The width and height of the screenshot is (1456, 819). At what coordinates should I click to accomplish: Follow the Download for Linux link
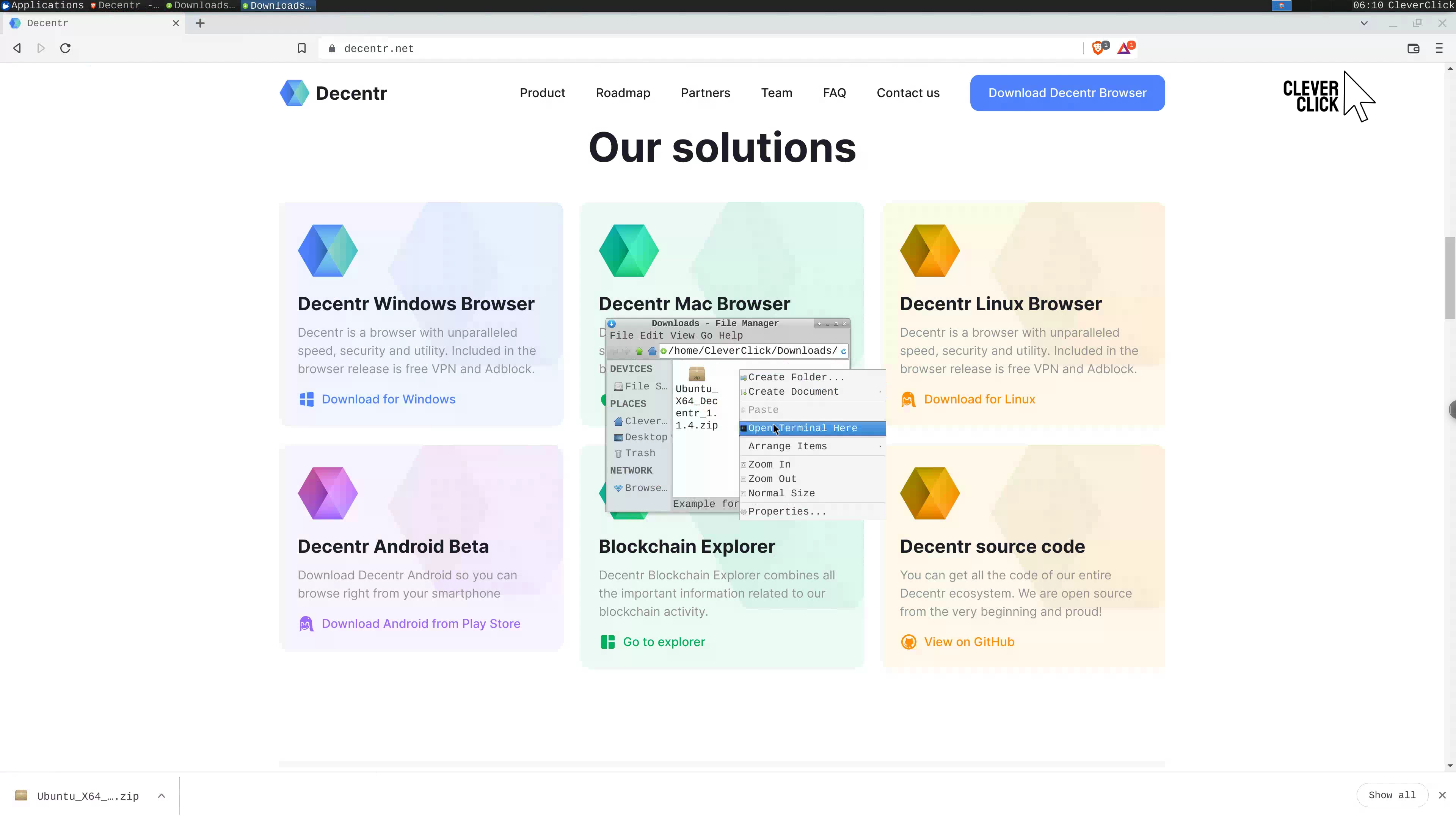click(979, 400)
